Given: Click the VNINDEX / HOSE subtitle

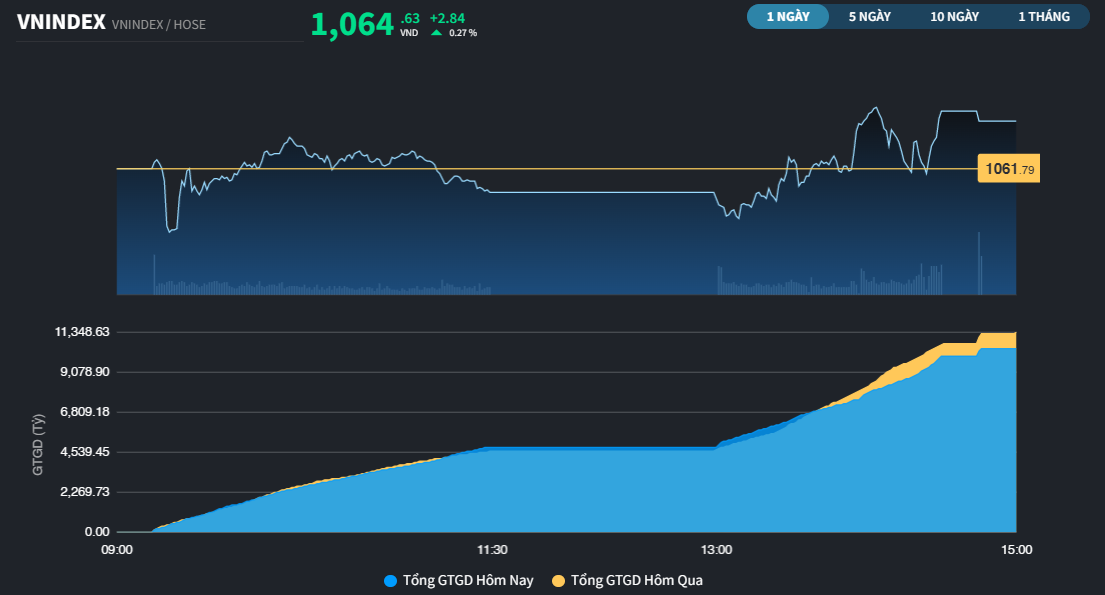Looking at the screenshot, I should [159, 24].
